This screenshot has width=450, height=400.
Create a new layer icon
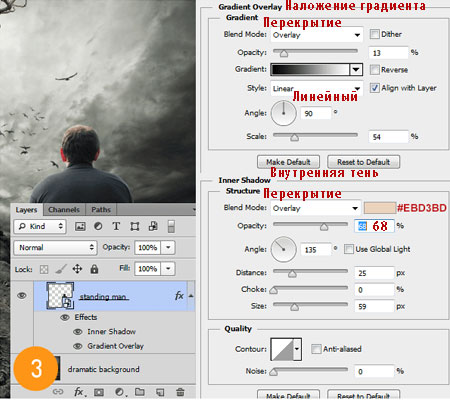coord(160,392)
